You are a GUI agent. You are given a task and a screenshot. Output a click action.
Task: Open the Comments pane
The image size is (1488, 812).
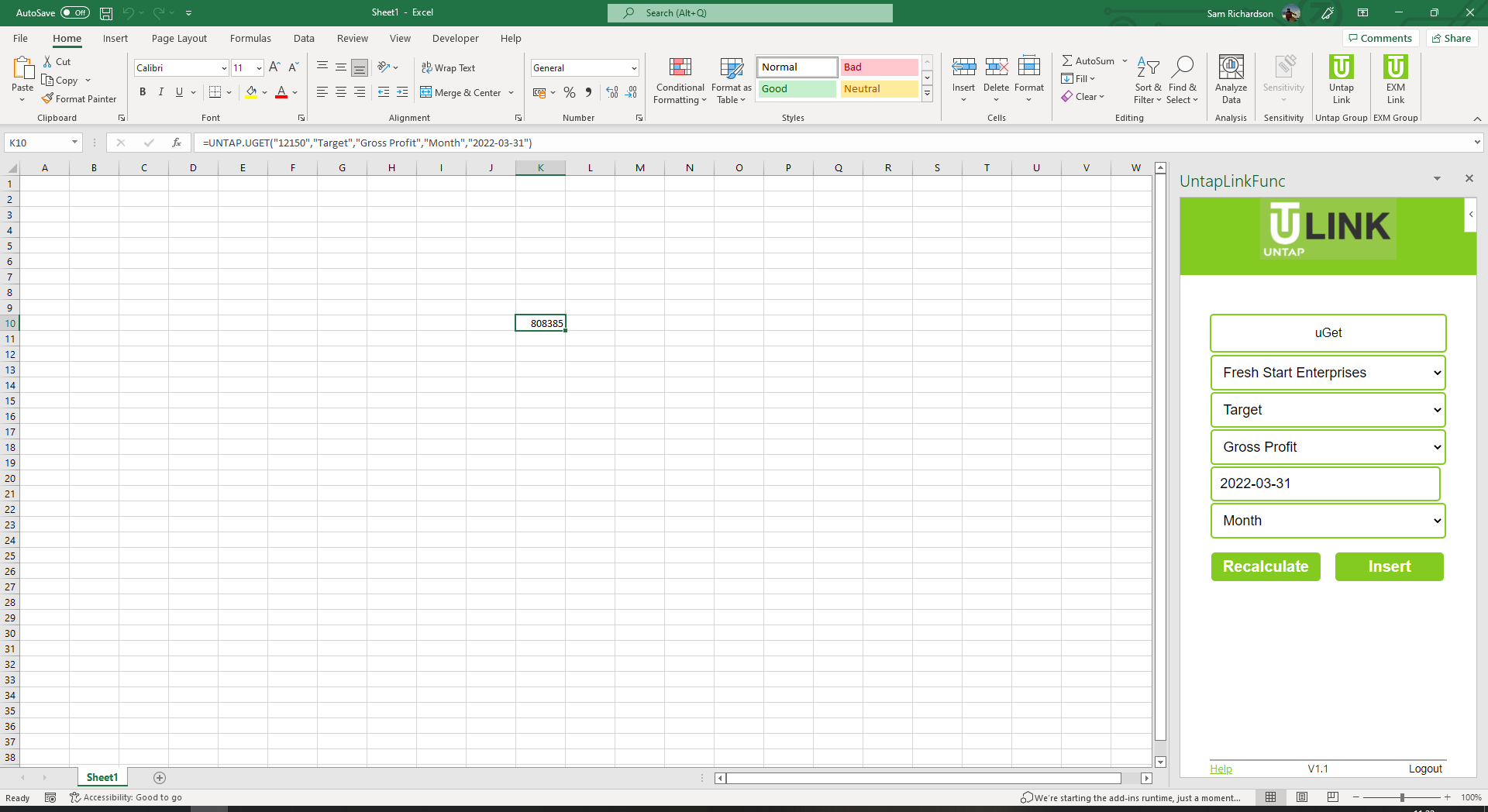[x=1380, y=38]
